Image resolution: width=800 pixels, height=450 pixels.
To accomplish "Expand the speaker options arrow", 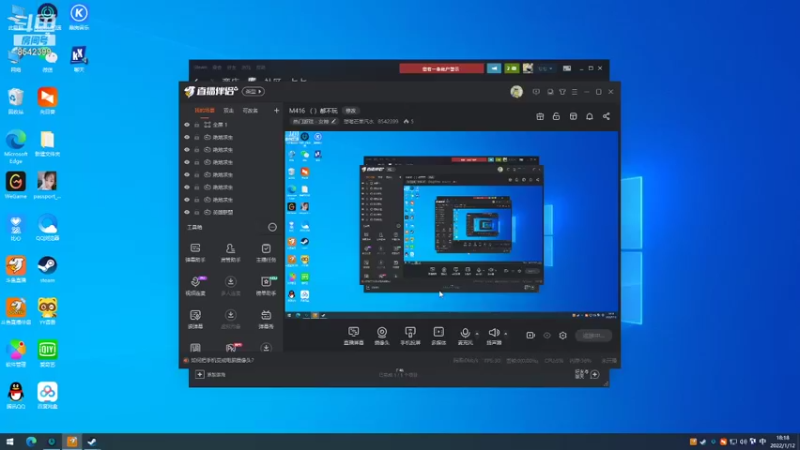I will 506,334.
